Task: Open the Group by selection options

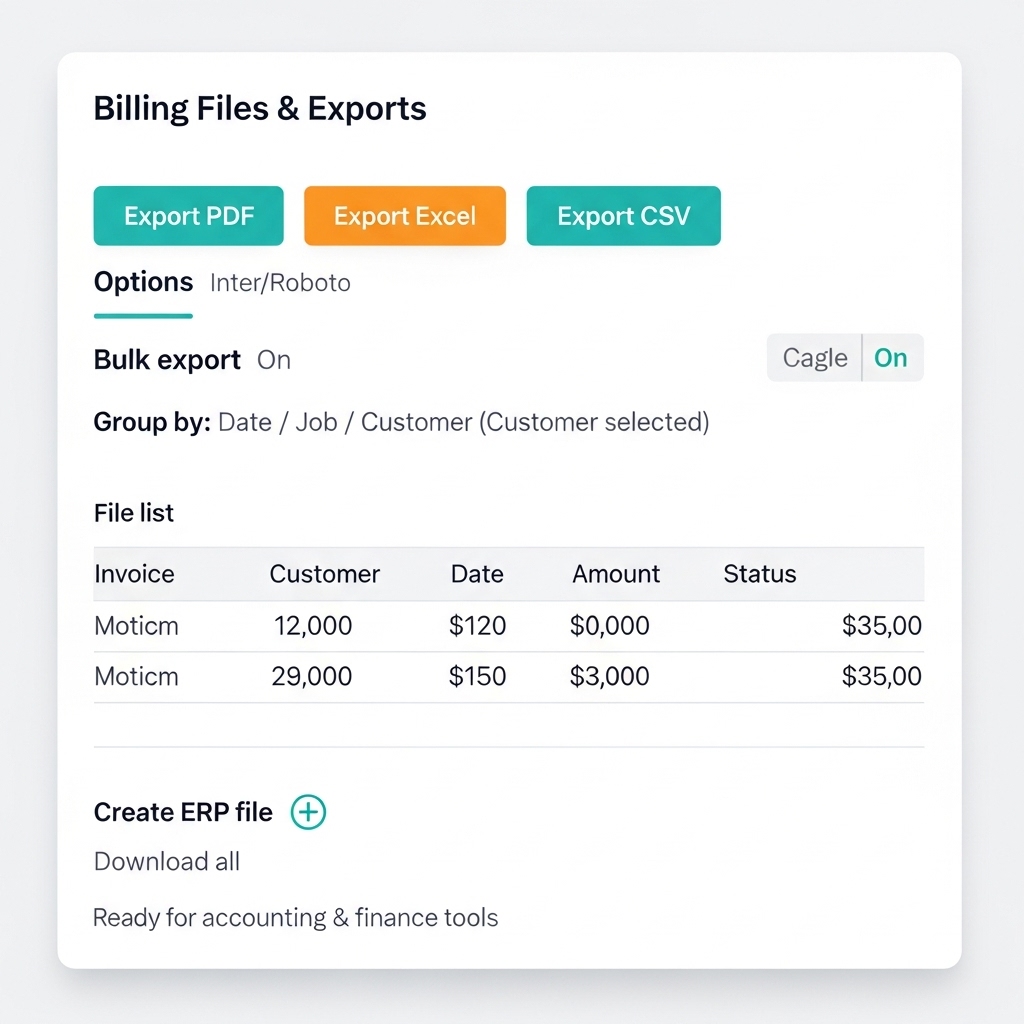Action: pyautogui.click(x=463, y=422)
